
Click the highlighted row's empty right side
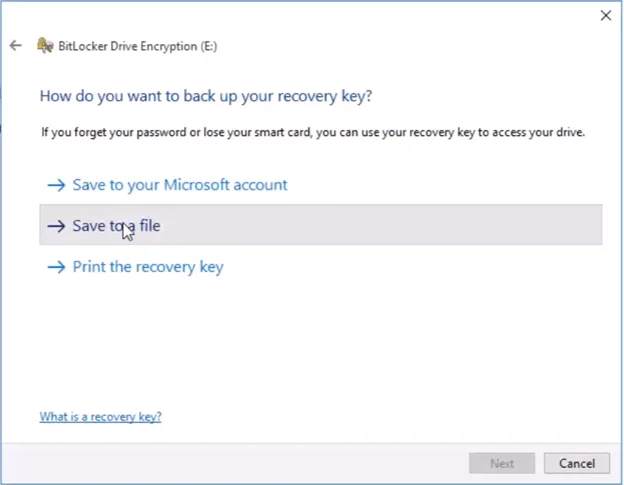pos(450,226)
